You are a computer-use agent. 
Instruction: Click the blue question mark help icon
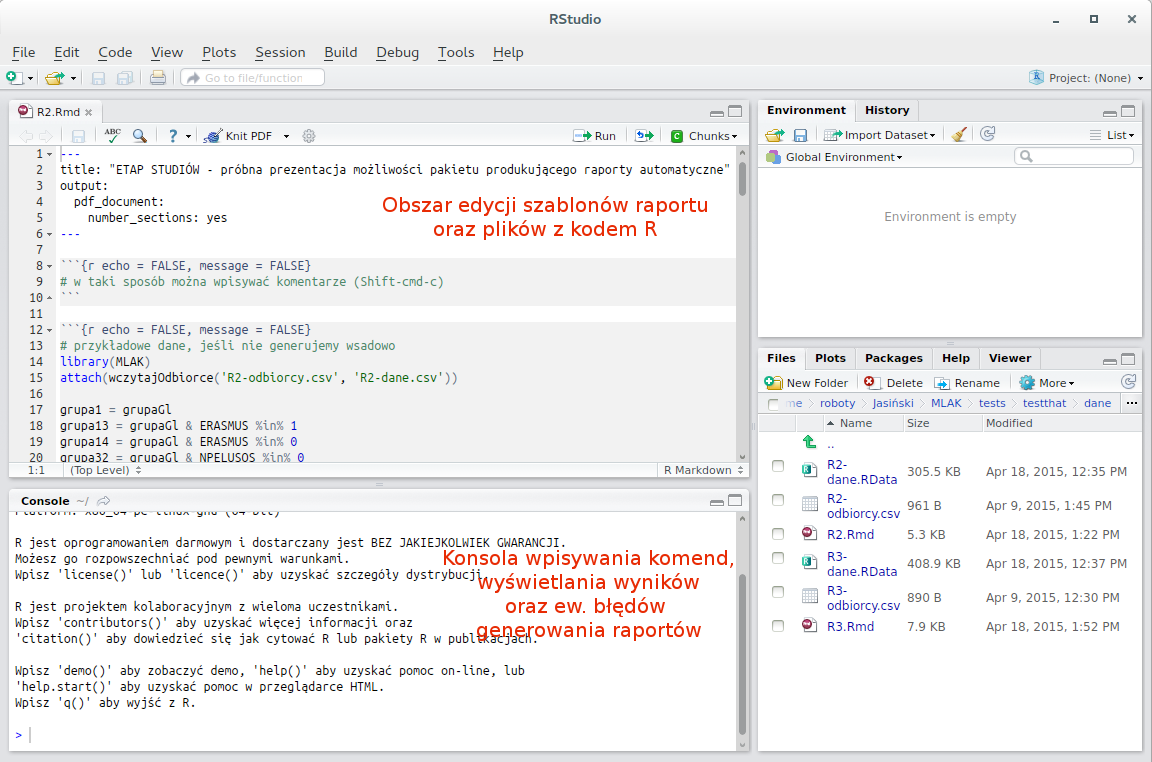(x=173, y=136)
